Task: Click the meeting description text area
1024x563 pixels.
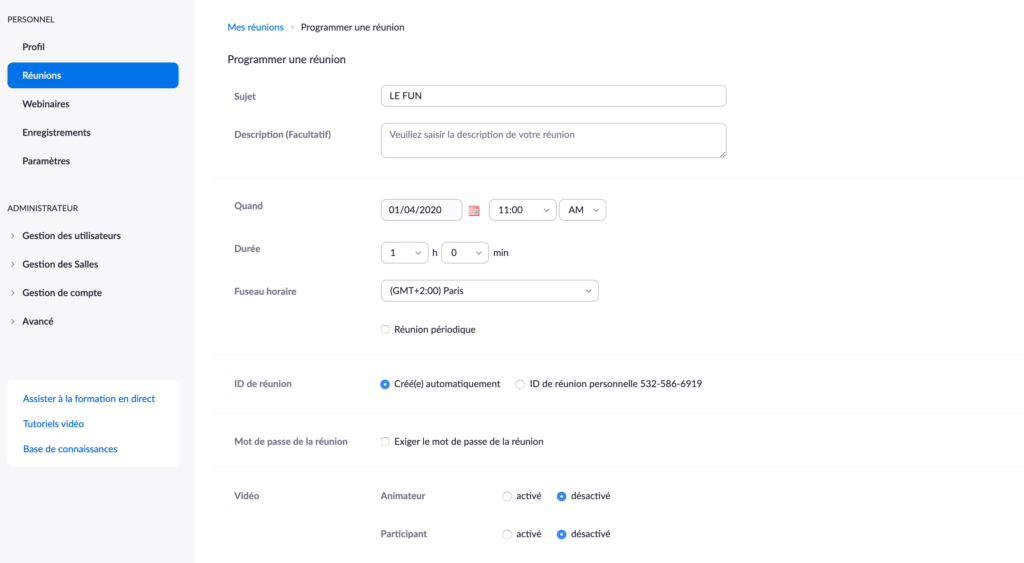Action: tap(554, 140)
